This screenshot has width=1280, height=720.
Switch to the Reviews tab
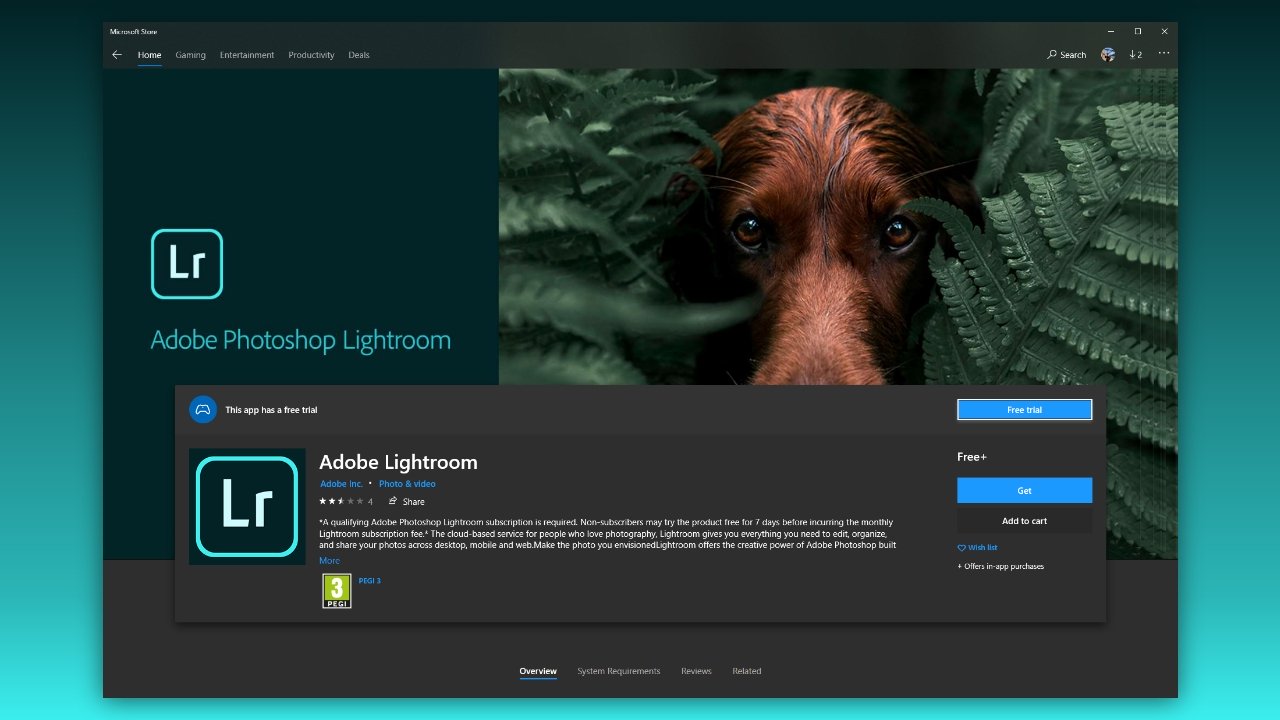(x=696, y=671)
